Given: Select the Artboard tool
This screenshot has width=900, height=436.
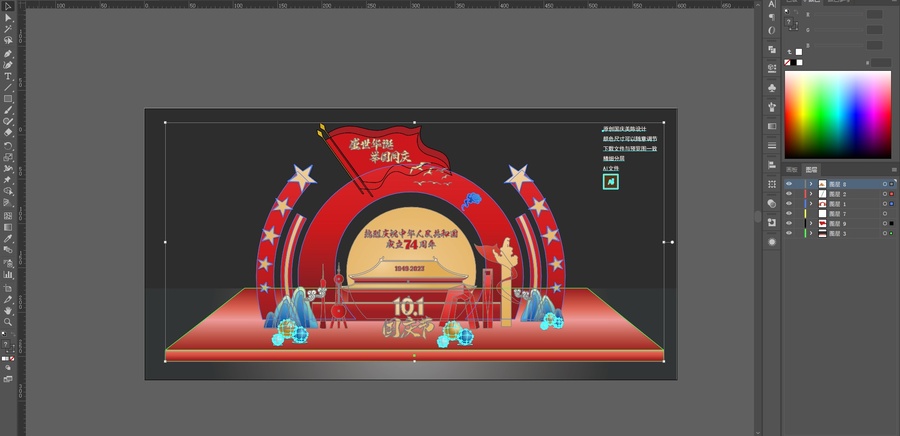Looking at the screenshot, I should click(x=8, y=288).
